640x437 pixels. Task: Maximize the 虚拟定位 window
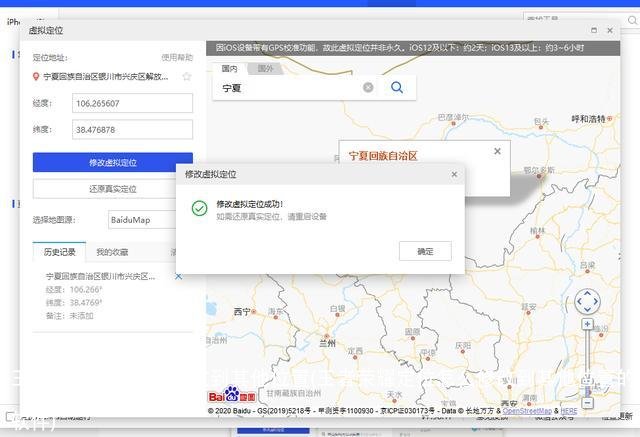[594, 30]
